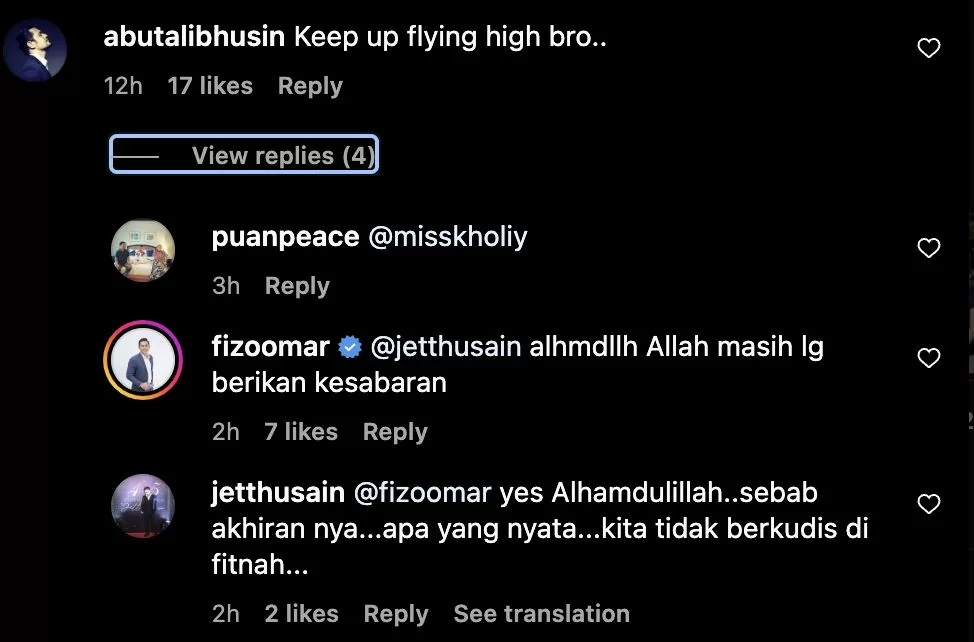The image size is (974, 642).
Task: View the 7 likes on fizoomar's reply
Action: (x=301, y=432)
